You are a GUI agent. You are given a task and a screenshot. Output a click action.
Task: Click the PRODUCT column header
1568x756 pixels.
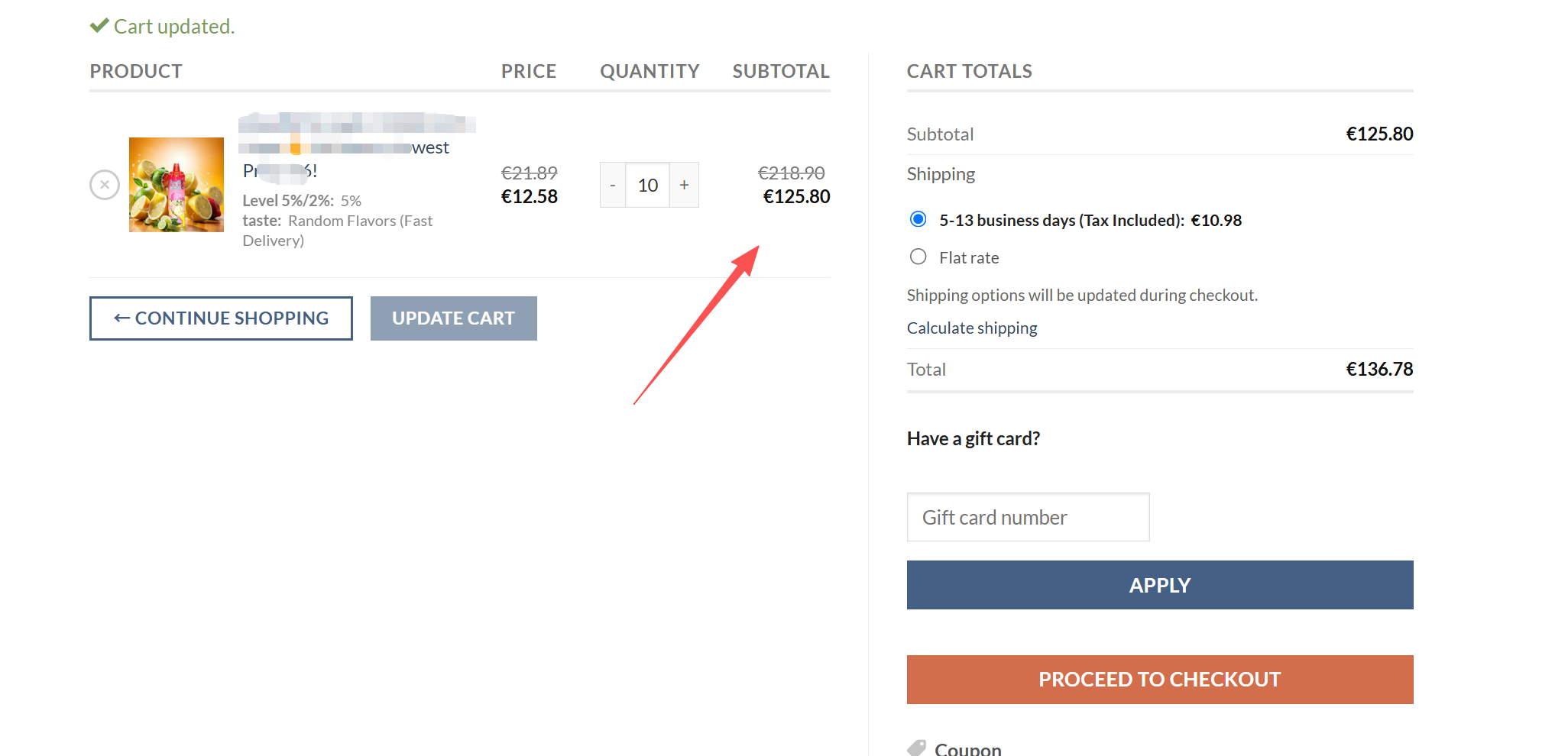[x=136, y=70]
